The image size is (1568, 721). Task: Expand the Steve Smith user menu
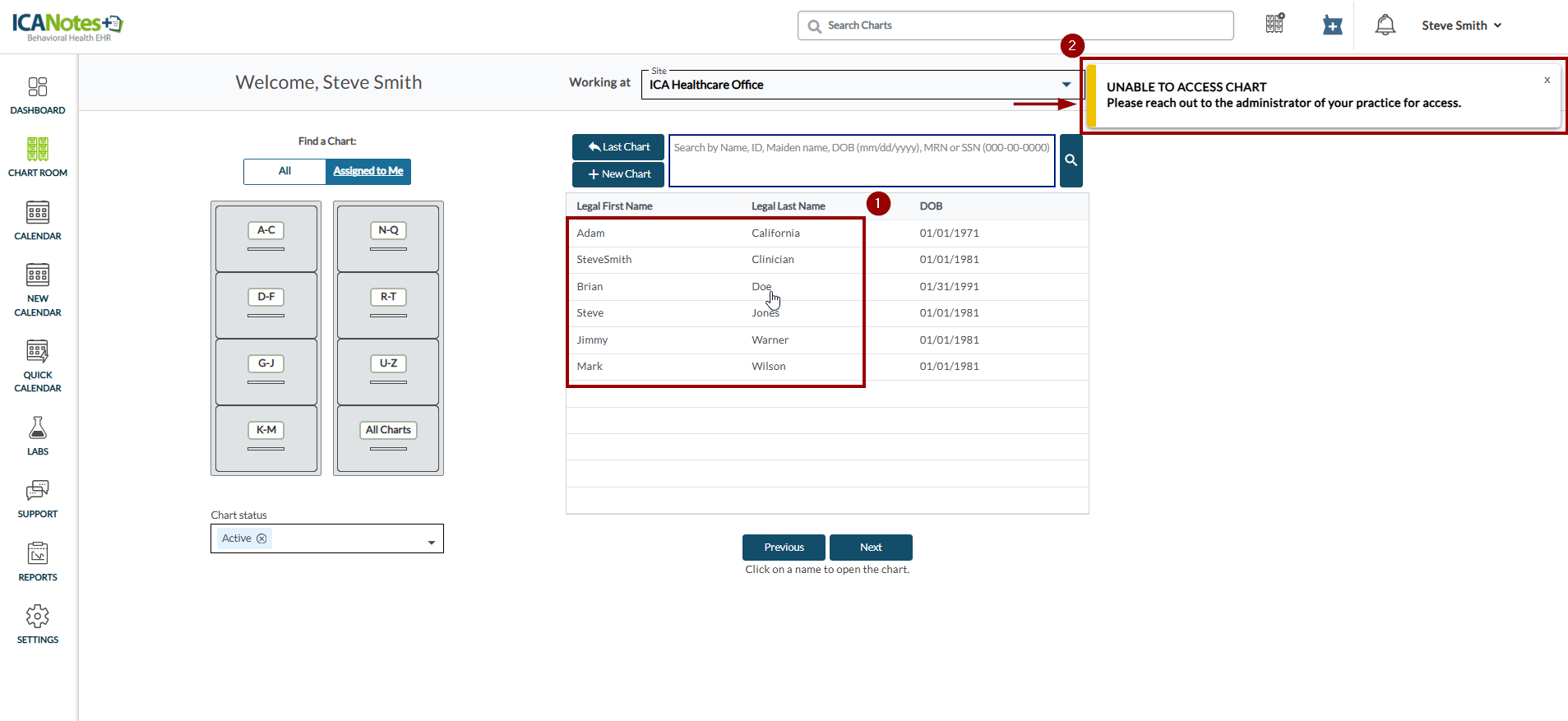tap(1461, 25)
